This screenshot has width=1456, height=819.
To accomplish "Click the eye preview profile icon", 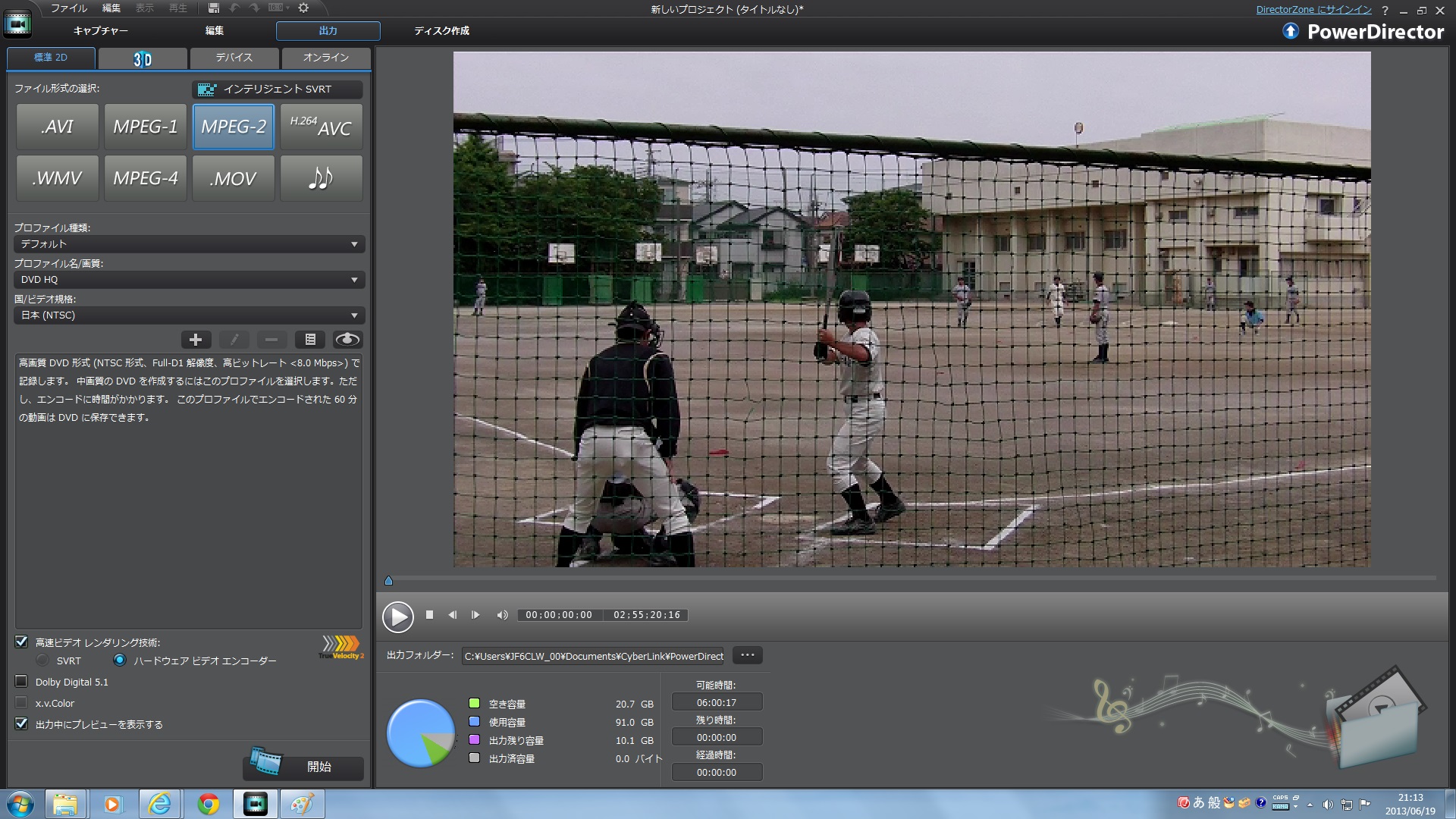I will point(347,340).
